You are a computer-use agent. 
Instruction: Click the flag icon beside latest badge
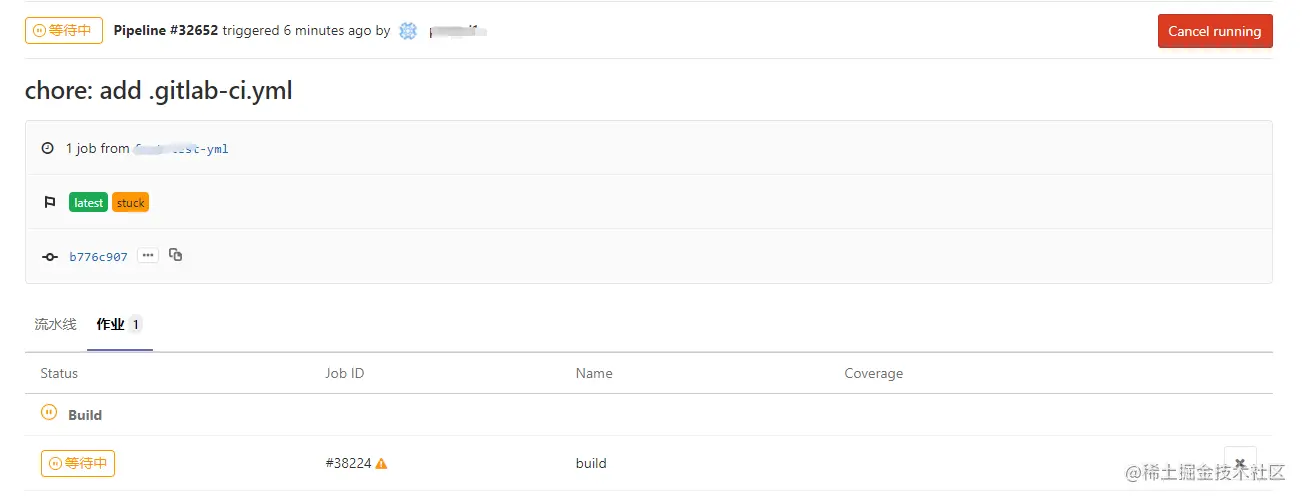click(x=50, y=203)
